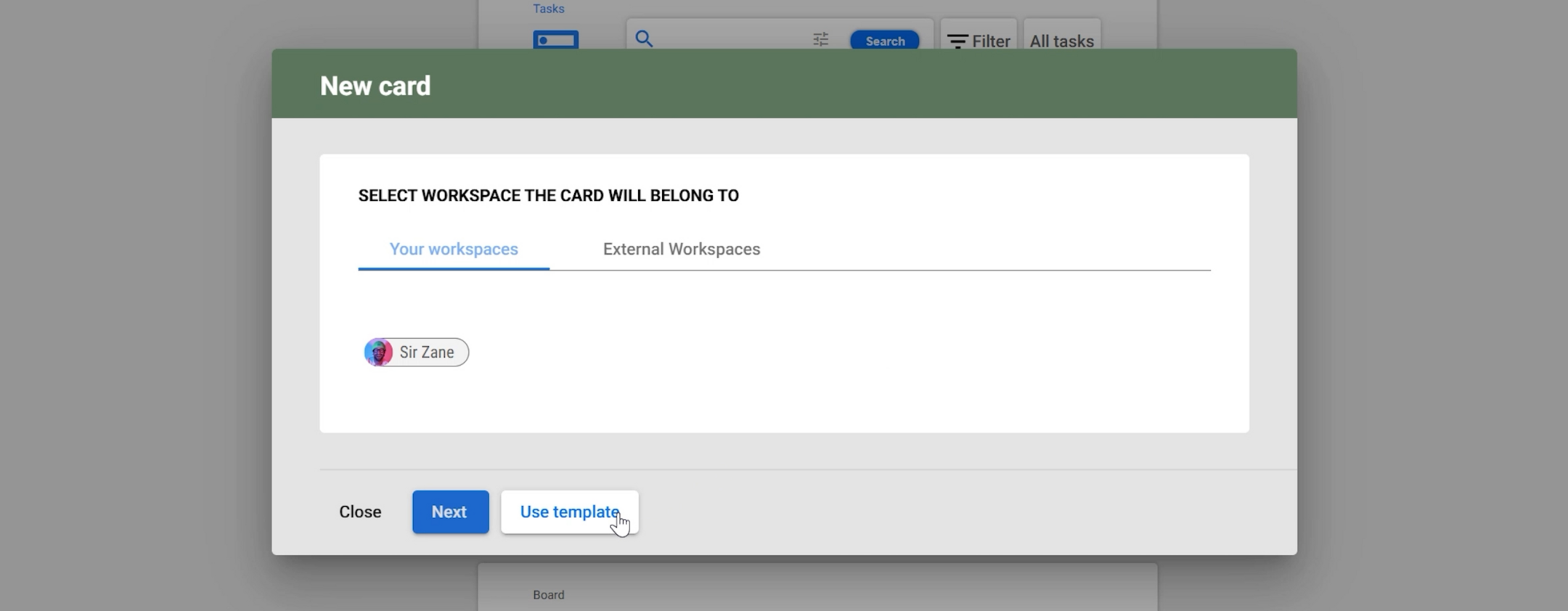The image size is (1568, 611).
Task: Click the magnifying glass search icon
Action: tap(644, 38)
